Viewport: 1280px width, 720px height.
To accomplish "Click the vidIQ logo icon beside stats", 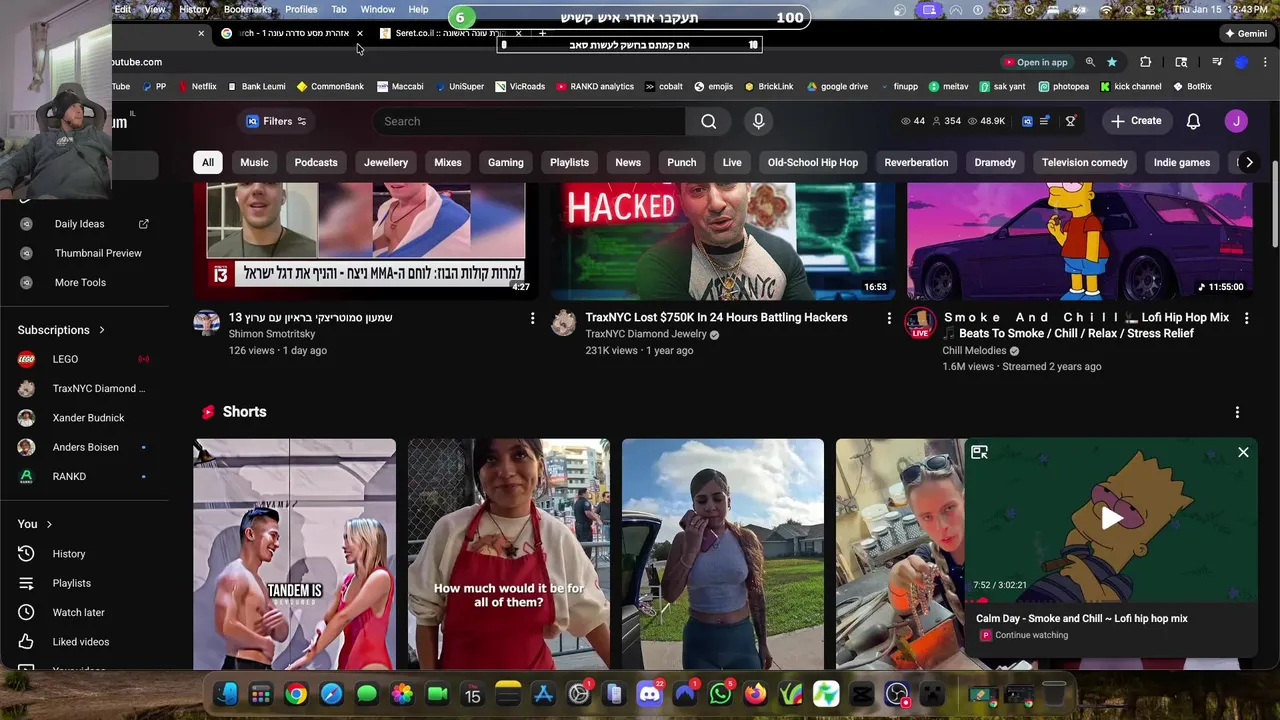I will pos(1027,121).
